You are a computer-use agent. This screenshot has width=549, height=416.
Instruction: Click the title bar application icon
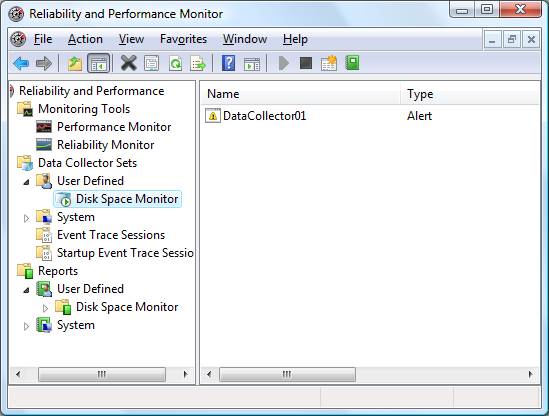16,14
